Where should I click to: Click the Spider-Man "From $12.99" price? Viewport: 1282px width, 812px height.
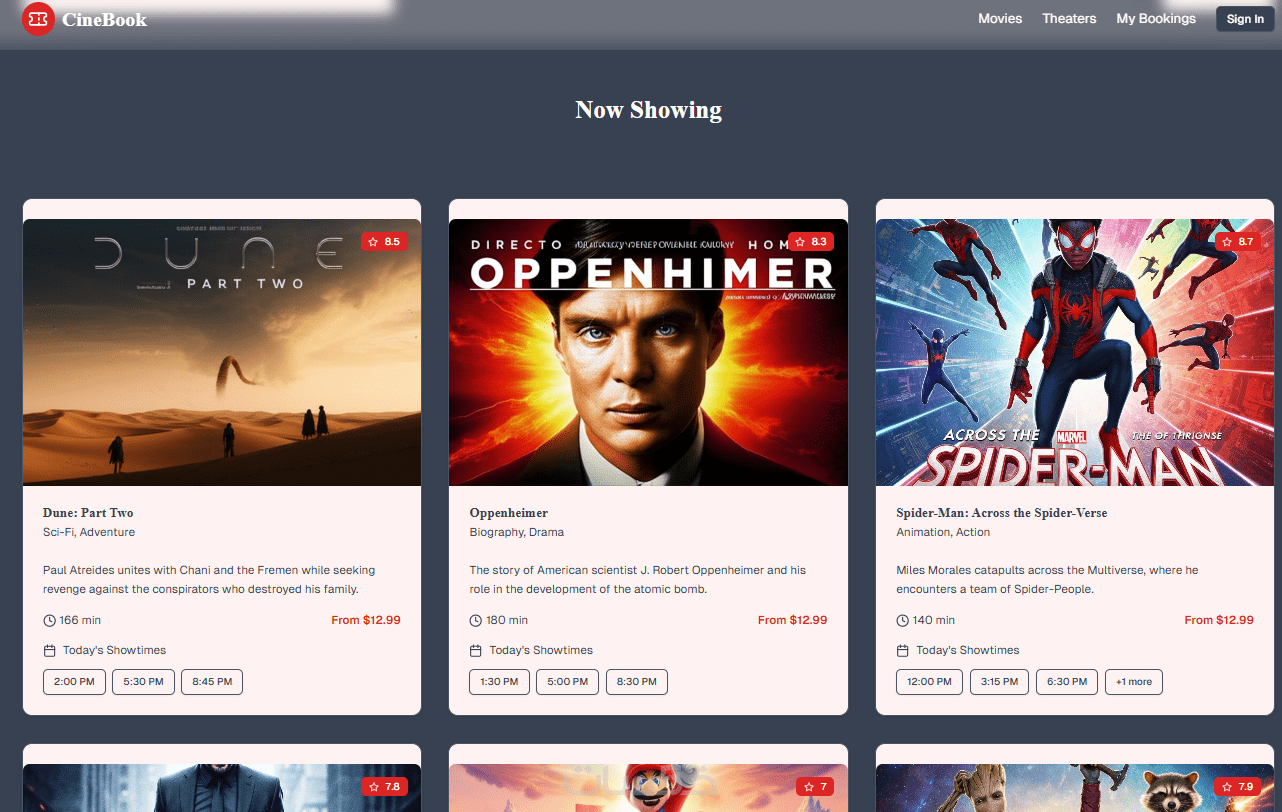click(1219, 620)
